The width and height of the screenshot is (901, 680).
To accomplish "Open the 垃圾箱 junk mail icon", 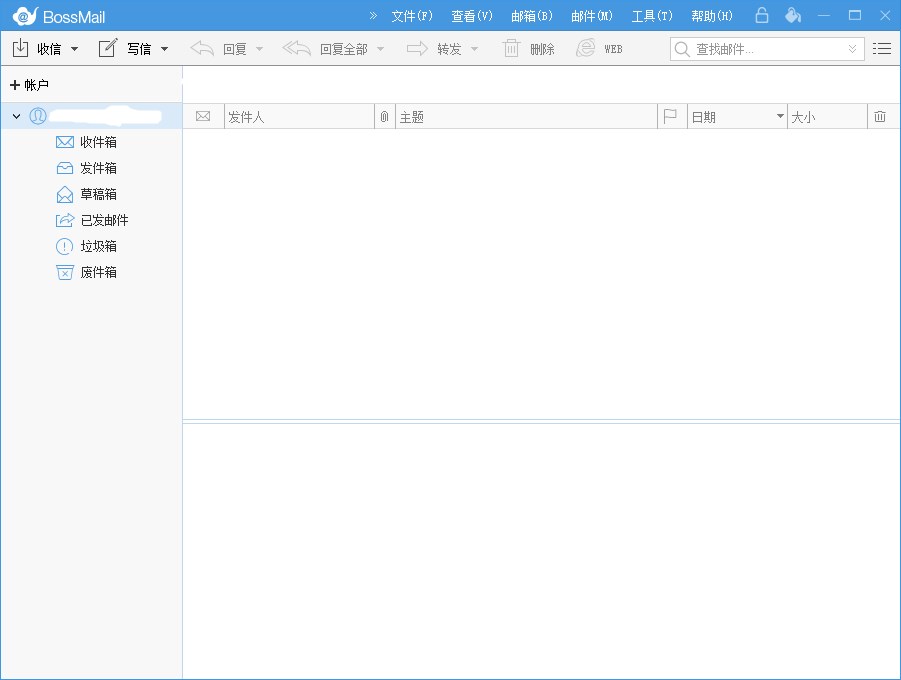I will pos(64,246).
